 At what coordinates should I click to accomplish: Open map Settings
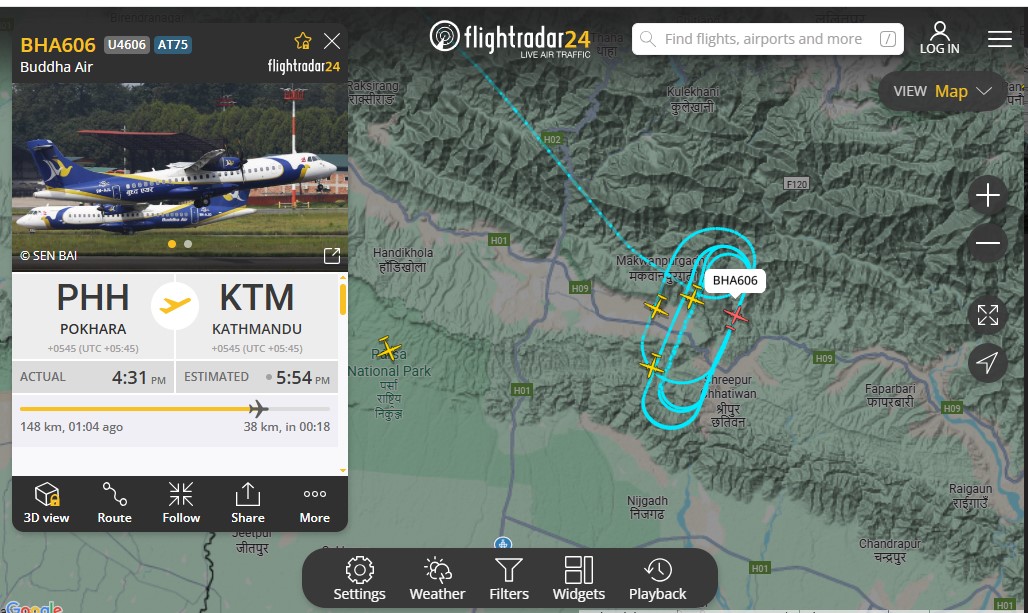pos(359,578)
